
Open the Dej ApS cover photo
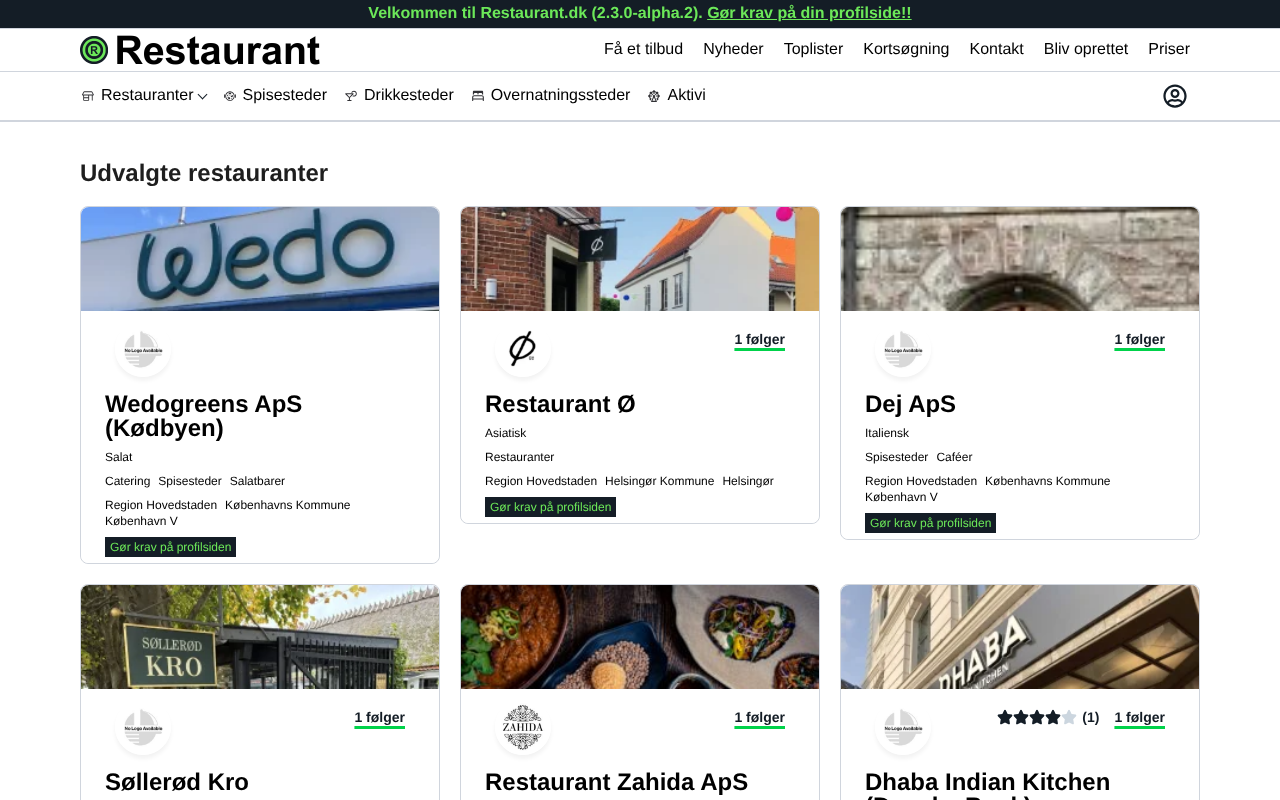tap(1020, 259)
